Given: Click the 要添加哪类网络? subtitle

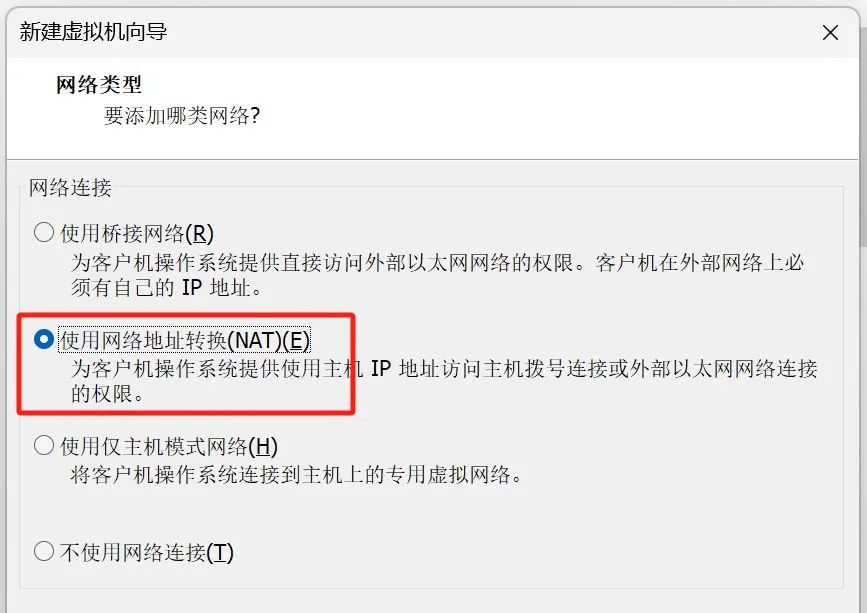Looking at the screenshot, I should (181, 116).
